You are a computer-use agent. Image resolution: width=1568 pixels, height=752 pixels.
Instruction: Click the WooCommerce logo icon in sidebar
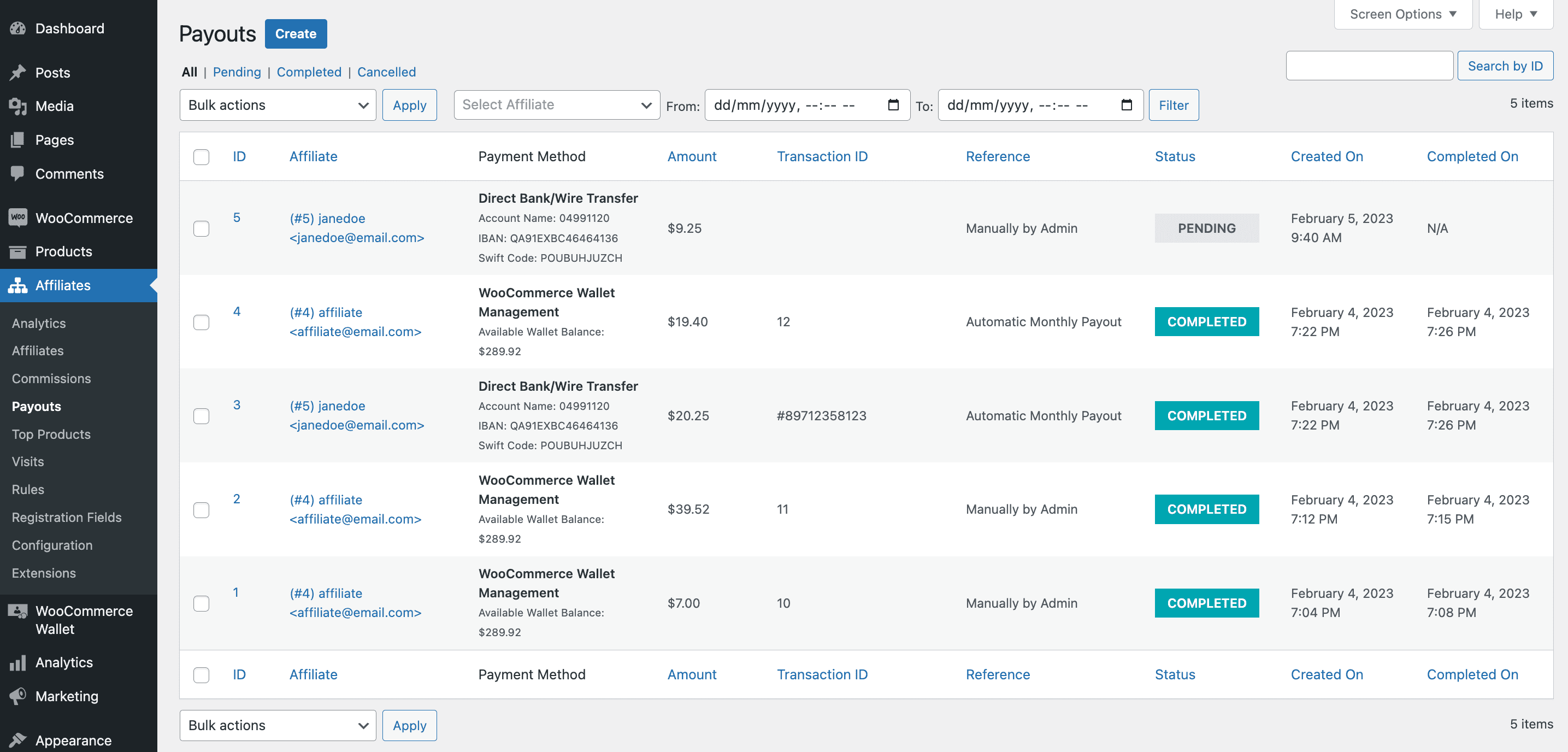[17, 218]
